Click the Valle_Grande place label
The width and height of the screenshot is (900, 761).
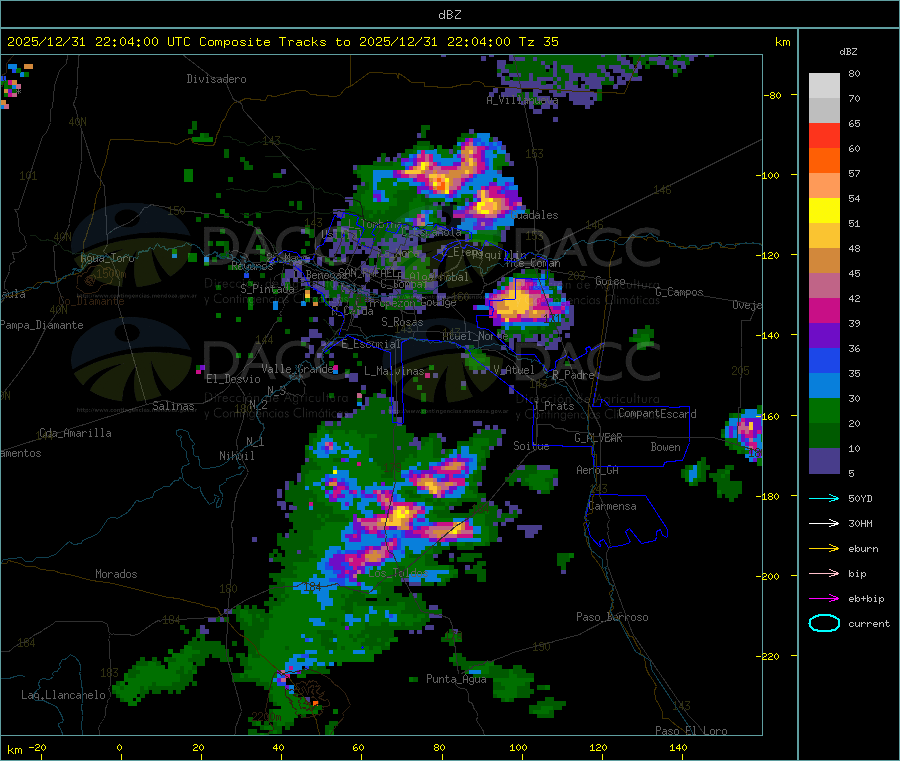pos(297,369)
